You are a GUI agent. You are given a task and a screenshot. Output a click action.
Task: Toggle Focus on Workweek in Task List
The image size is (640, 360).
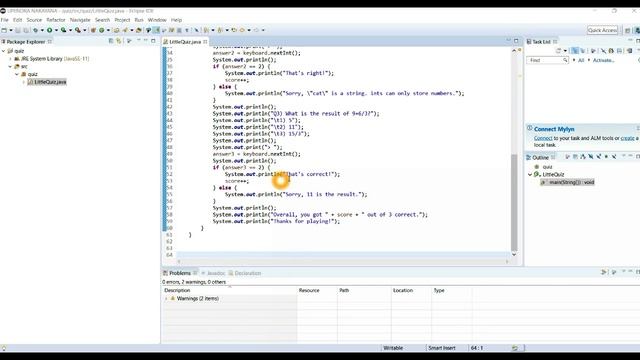593,51
